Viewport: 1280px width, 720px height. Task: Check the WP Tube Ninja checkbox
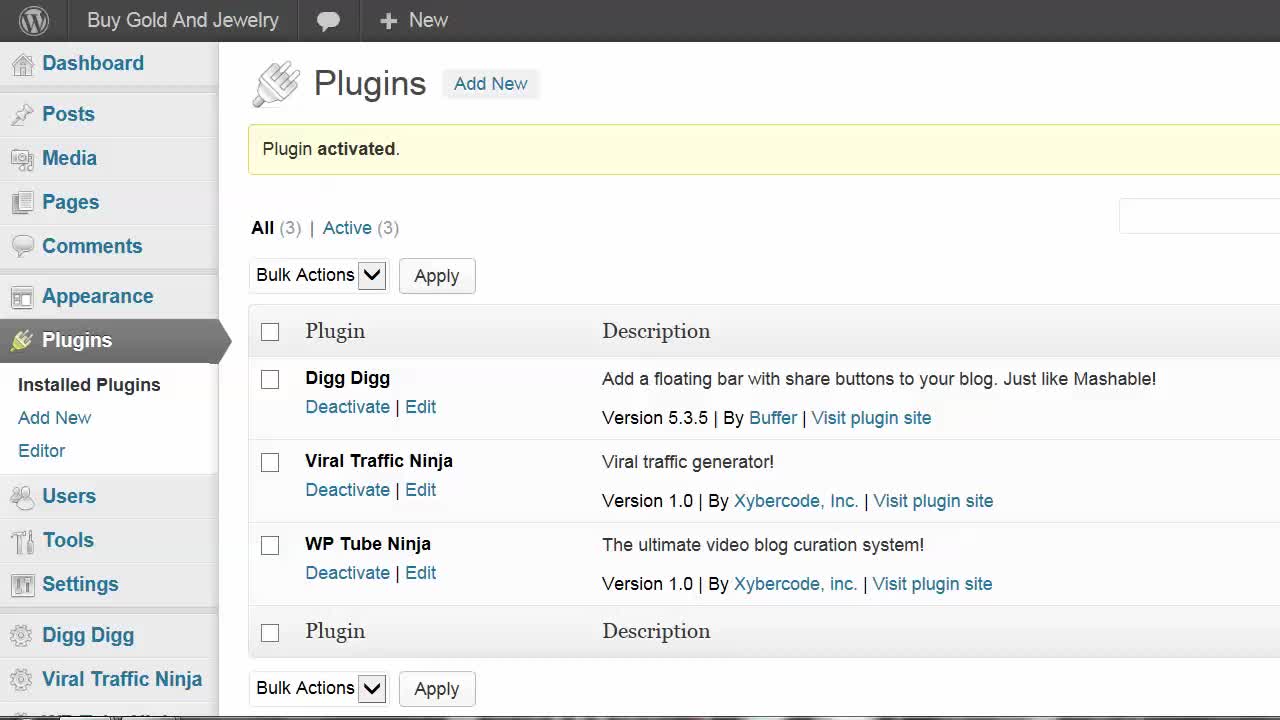click(270, 545)
